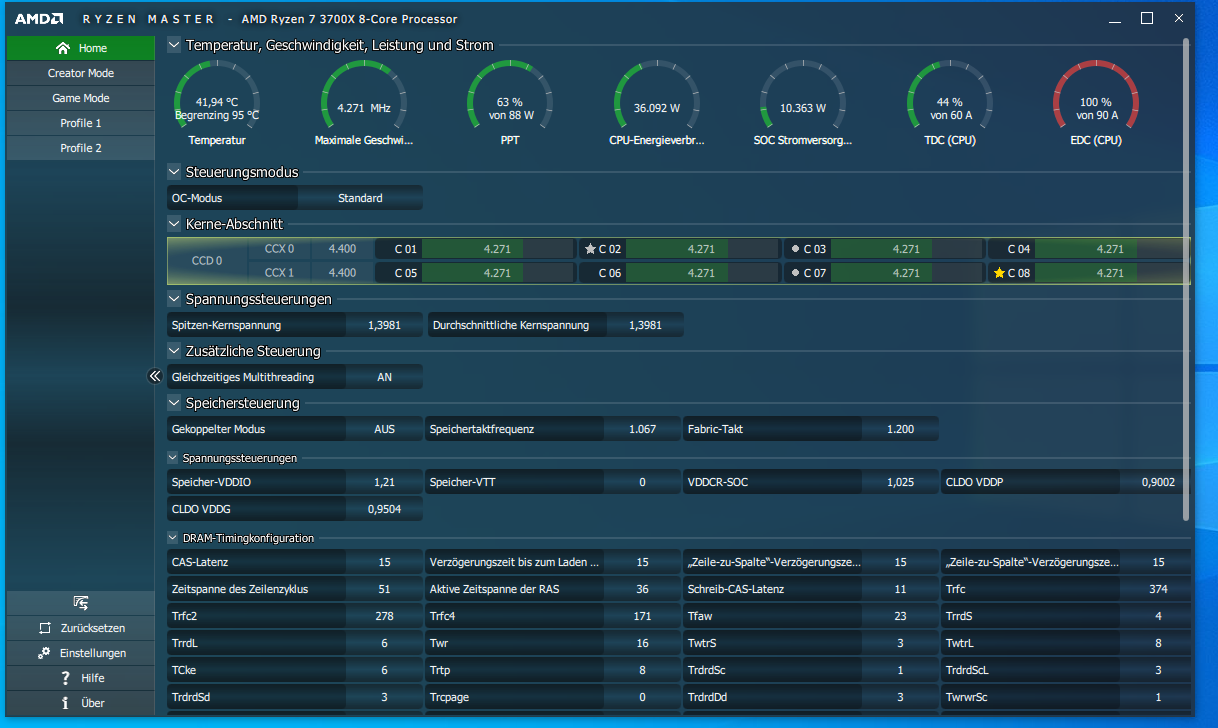The image size is (1218, 728).
Task: Click the gold star on core C 08
Action: (x=999, y=272)
